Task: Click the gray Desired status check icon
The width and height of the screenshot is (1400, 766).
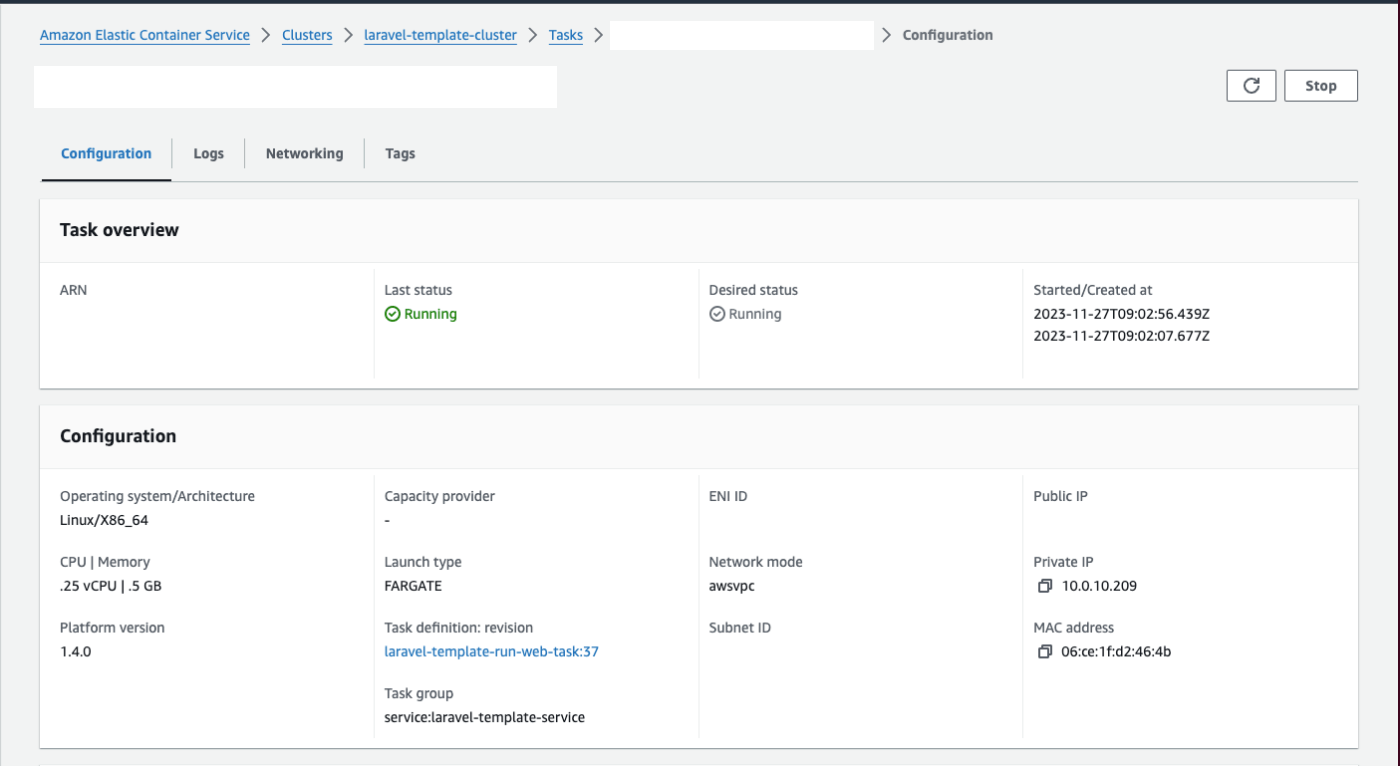Action: click(717, 314)
